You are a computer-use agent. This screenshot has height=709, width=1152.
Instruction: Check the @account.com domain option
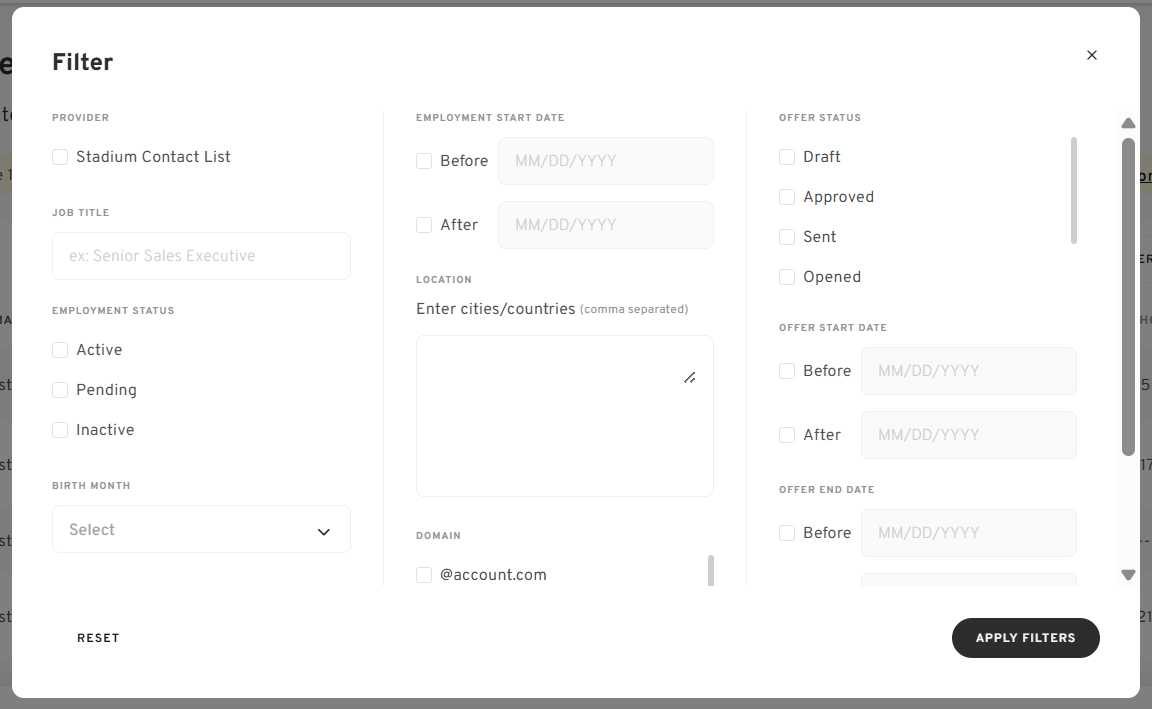click(x=424, y=575)
